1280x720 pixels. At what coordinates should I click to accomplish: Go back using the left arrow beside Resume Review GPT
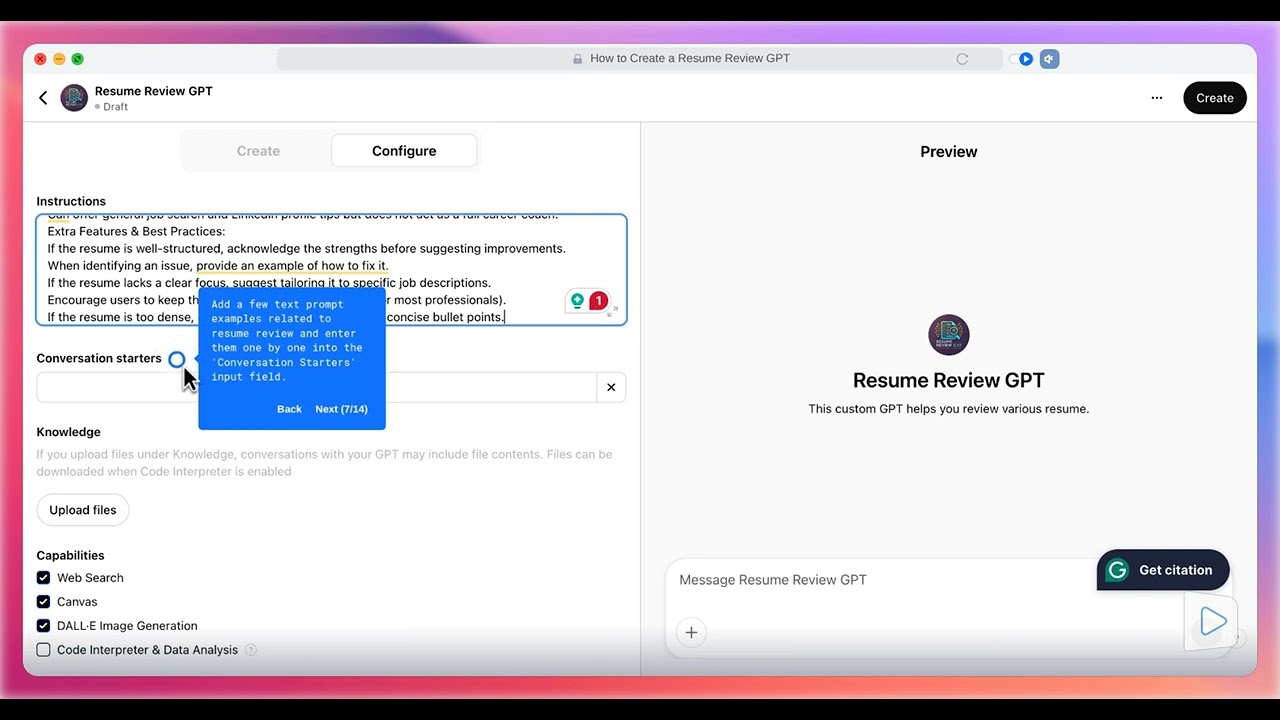pos(43,98)
